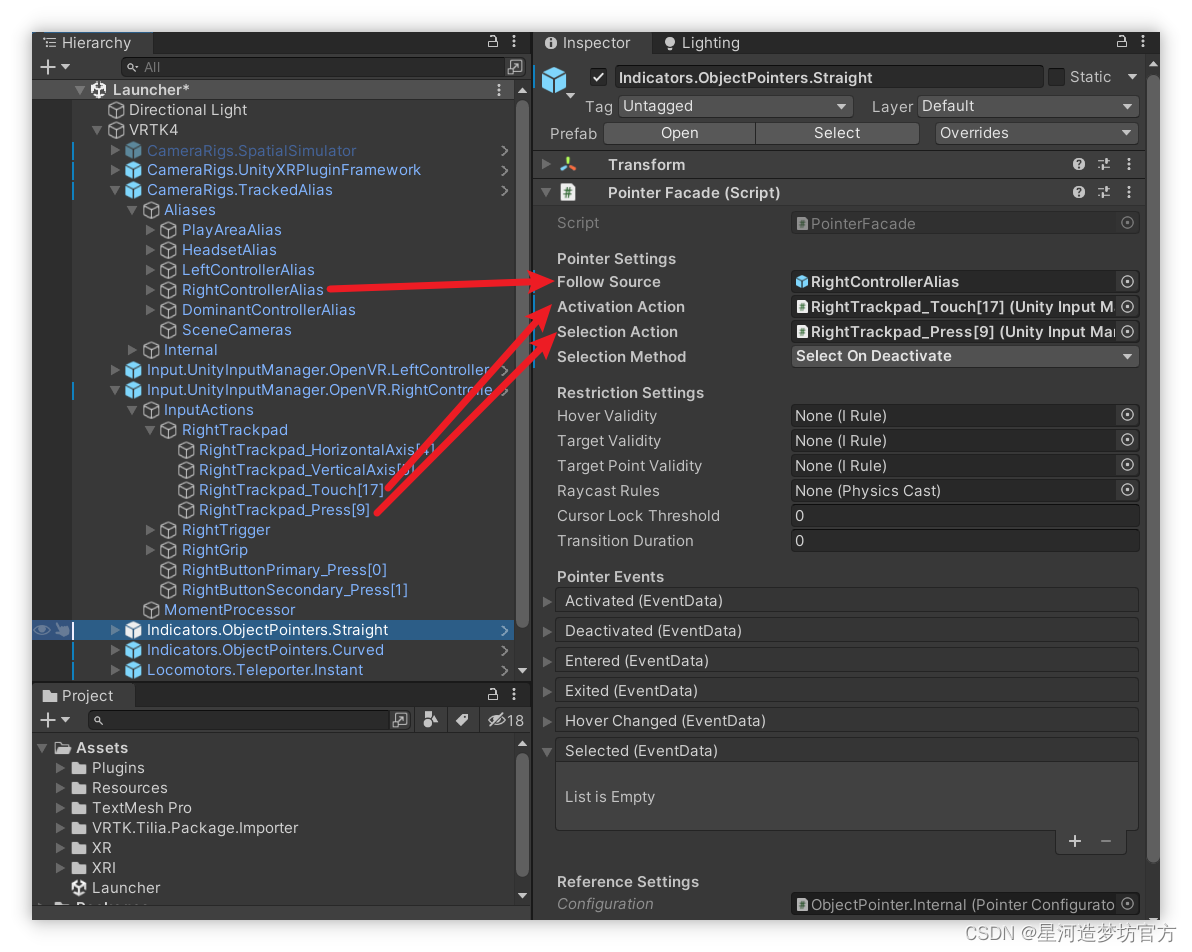Open object picker for Activation Action
This screenshot has height=952, width=1192.
click(x=1127, y=306)
